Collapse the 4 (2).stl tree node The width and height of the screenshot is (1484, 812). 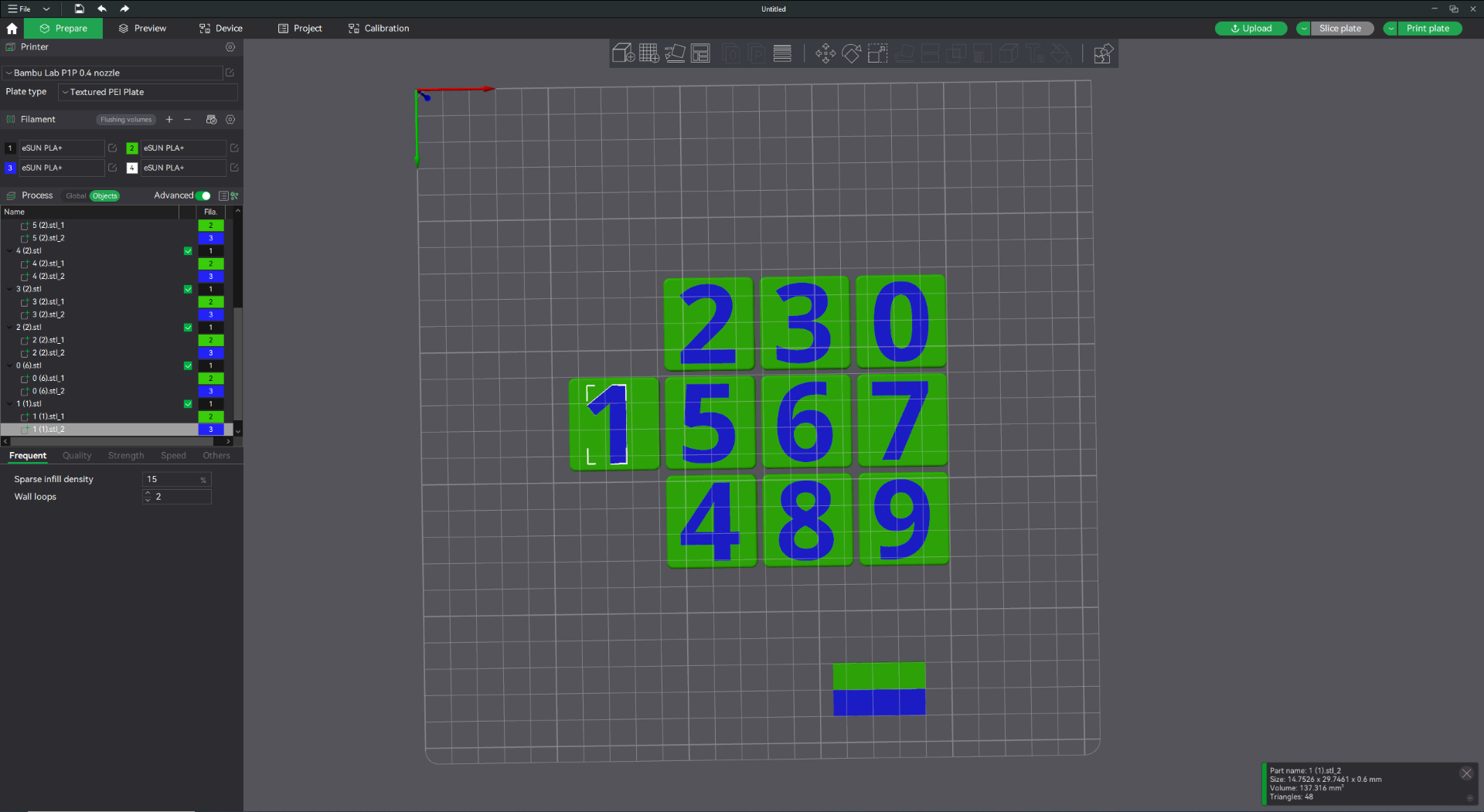click(9, 251)
